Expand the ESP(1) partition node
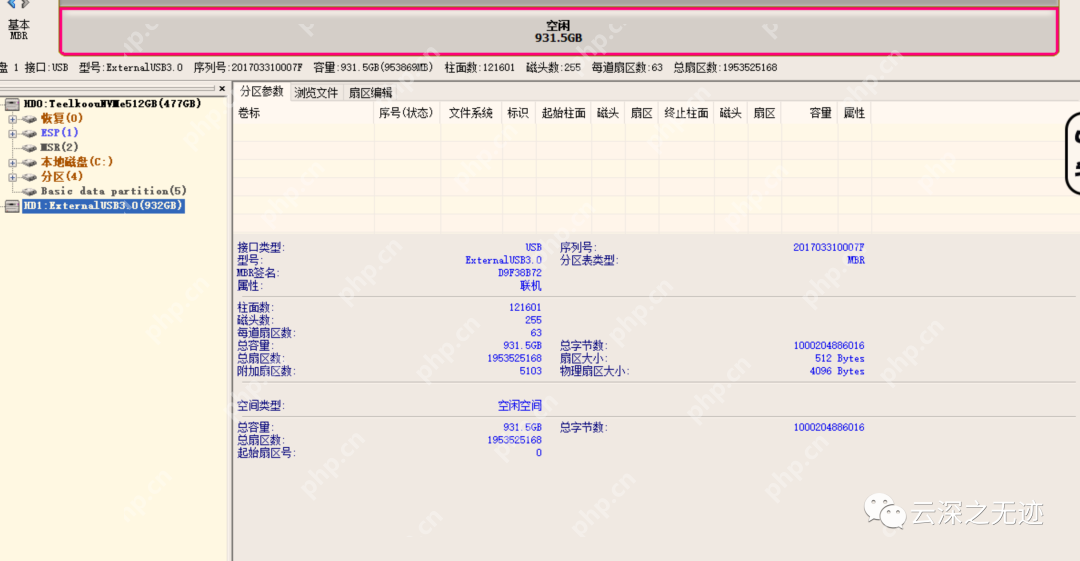This screenshot has width=1080, height=561. 12,134
